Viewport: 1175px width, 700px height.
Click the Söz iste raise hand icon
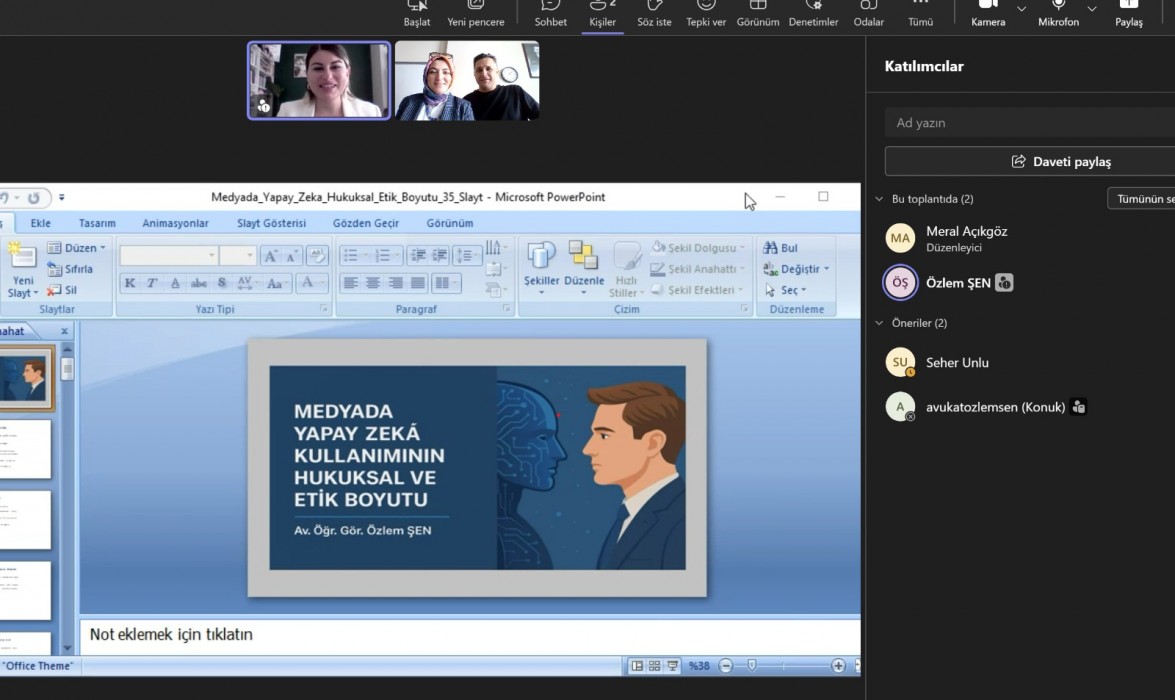(x=654, y=13)
